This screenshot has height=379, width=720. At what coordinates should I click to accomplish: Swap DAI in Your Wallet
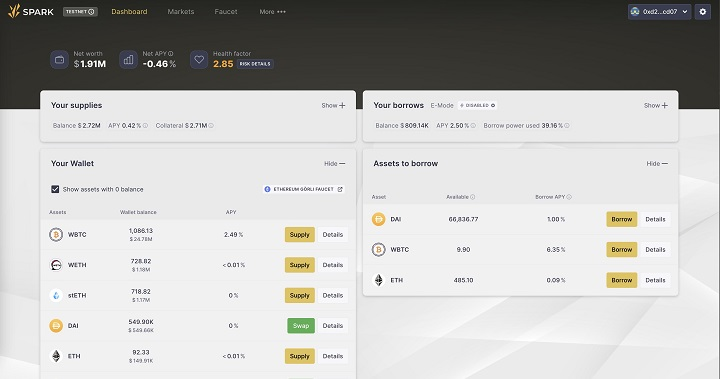(301, 326)
